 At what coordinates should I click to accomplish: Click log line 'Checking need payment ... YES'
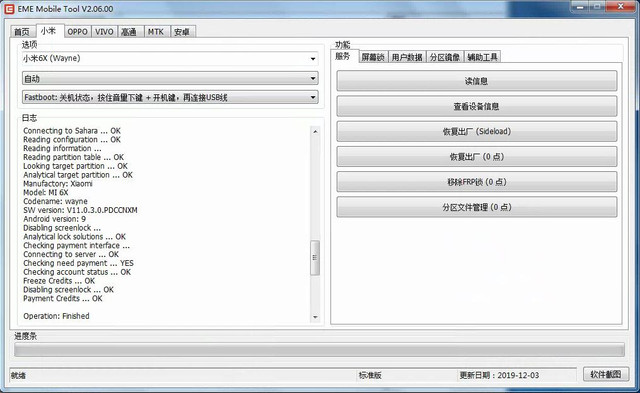click(x=78, y=263)
